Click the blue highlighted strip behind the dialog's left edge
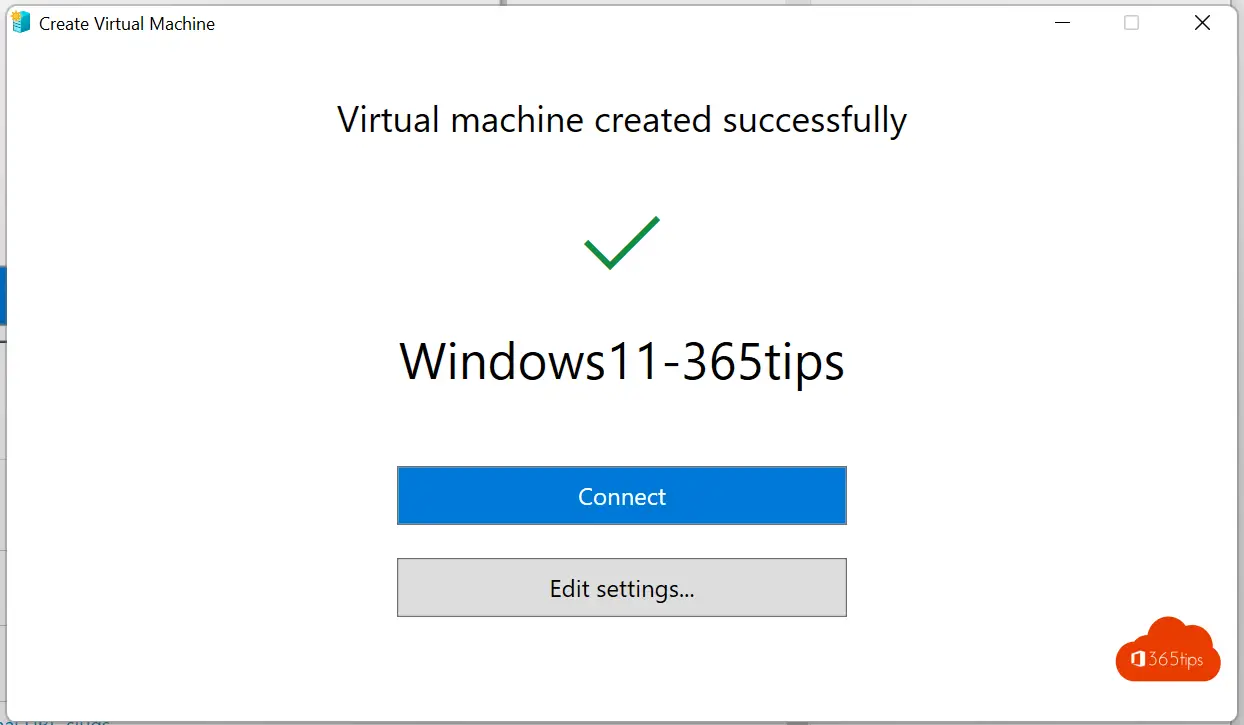The image size is (1244, 725). pos(2,295)
